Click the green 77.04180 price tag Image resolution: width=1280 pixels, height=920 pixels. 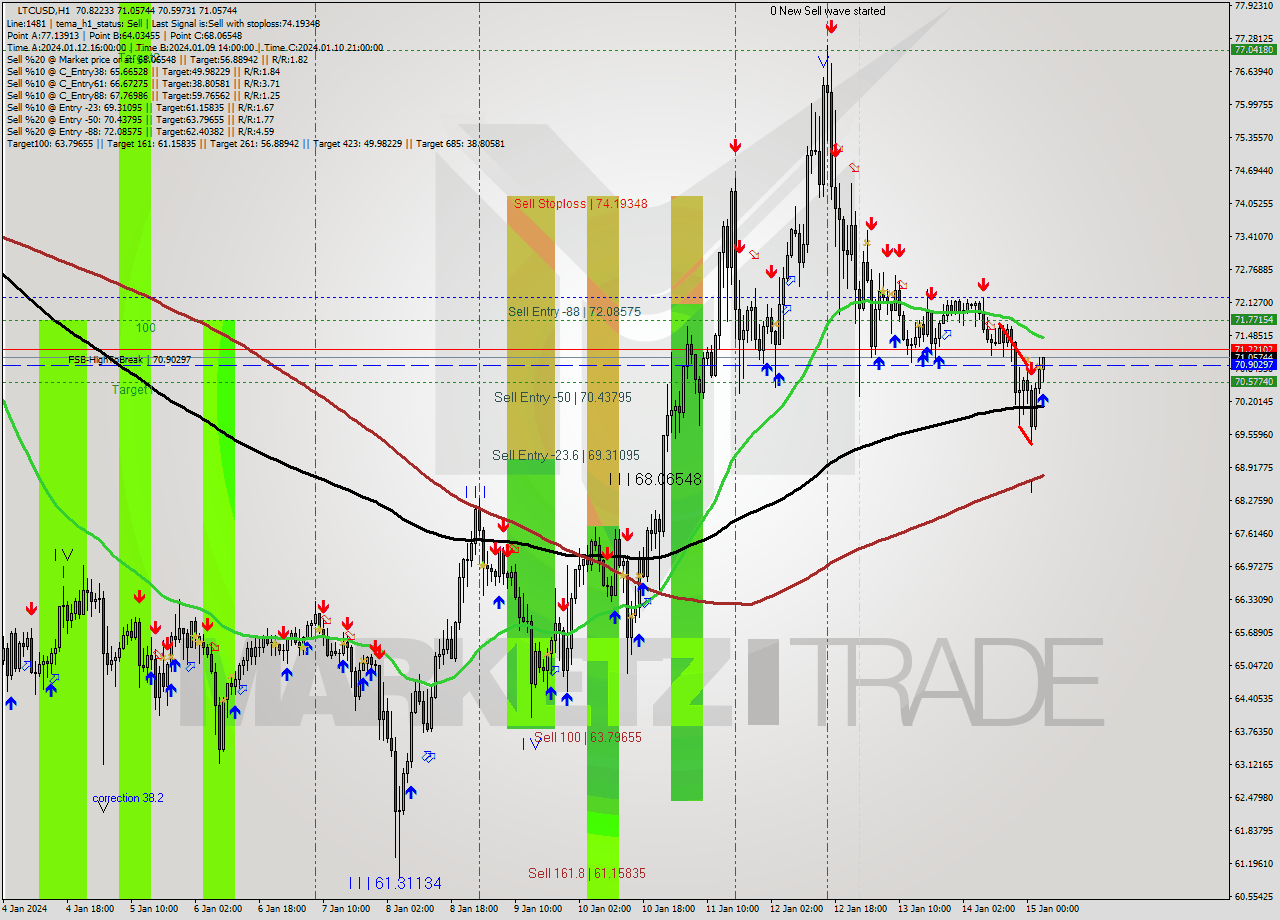[1253, 49]
